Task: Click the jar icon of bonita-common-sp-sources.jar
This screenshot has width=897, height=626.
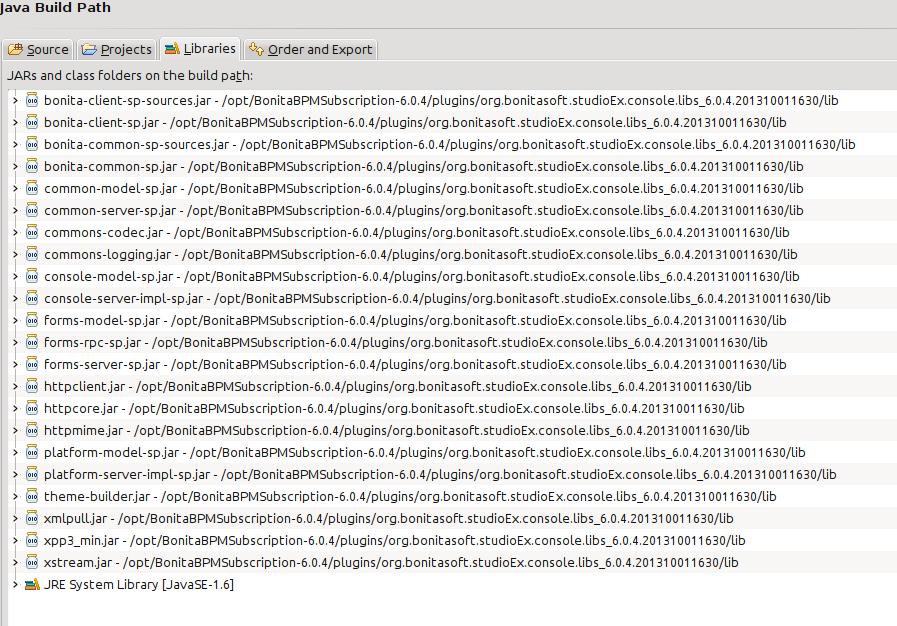Action: pyautogui.click(x=32, y=144)
